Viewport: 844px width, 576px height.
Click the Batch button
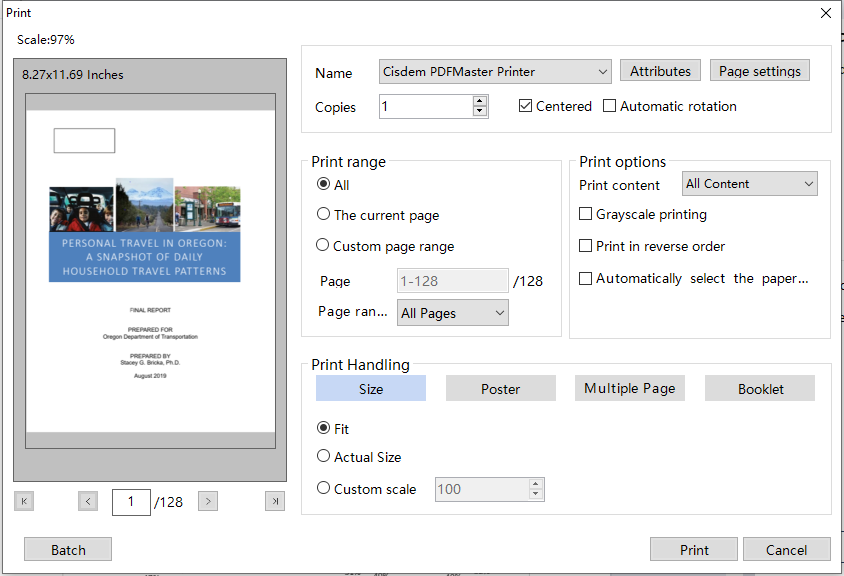pyautogui.click(x=68, y=549)
